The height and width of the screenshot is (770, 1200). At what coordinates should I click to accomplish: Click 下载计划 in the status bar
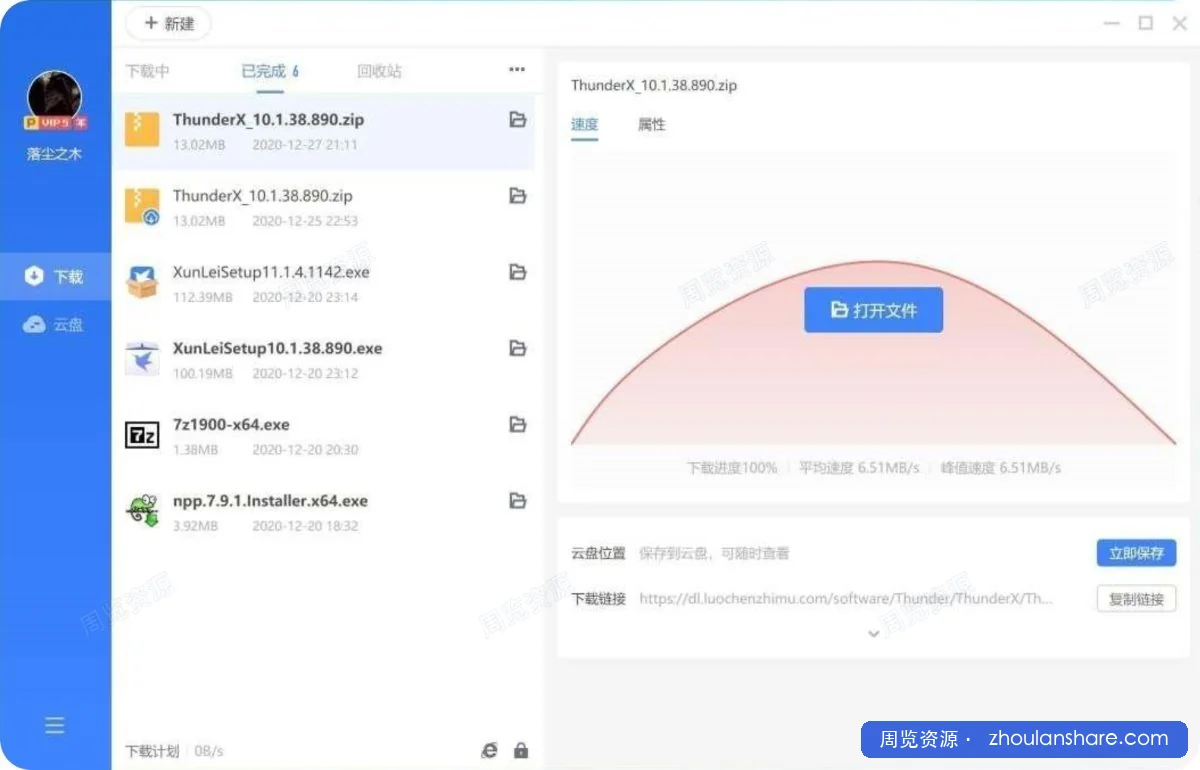(153, 751)
